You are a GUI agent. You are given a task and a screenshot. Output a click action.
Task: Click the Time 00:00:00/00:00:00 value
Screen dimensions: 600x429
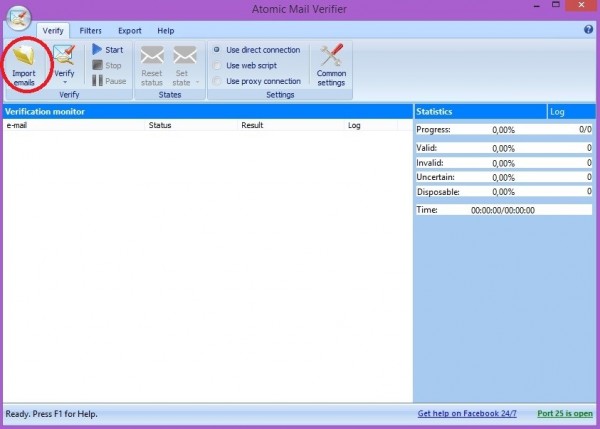pyautogui.click(x=503, y=210)
